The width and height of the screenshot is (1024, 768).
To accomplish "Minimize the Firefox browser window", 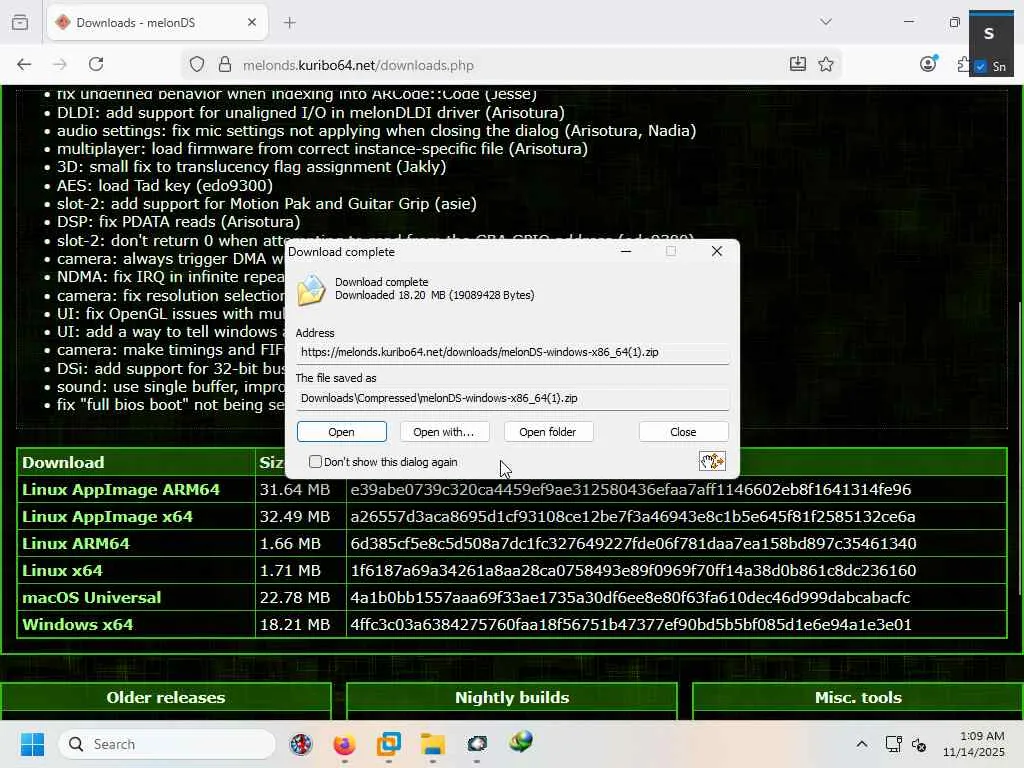I will [908, 22].
